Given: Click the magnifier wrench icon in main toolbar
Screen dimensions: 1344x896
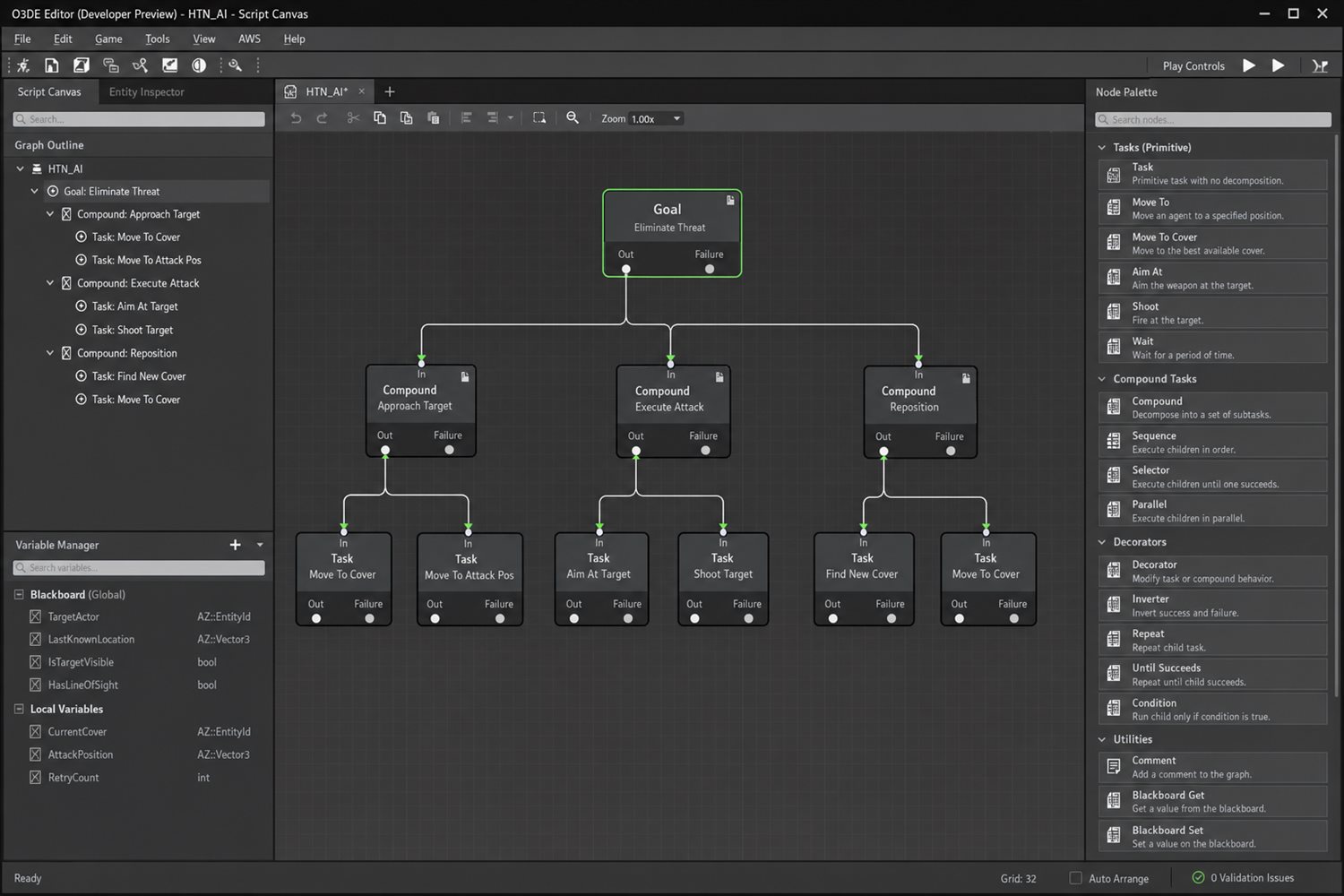Looking at the screenshot, I should point(235,65).
